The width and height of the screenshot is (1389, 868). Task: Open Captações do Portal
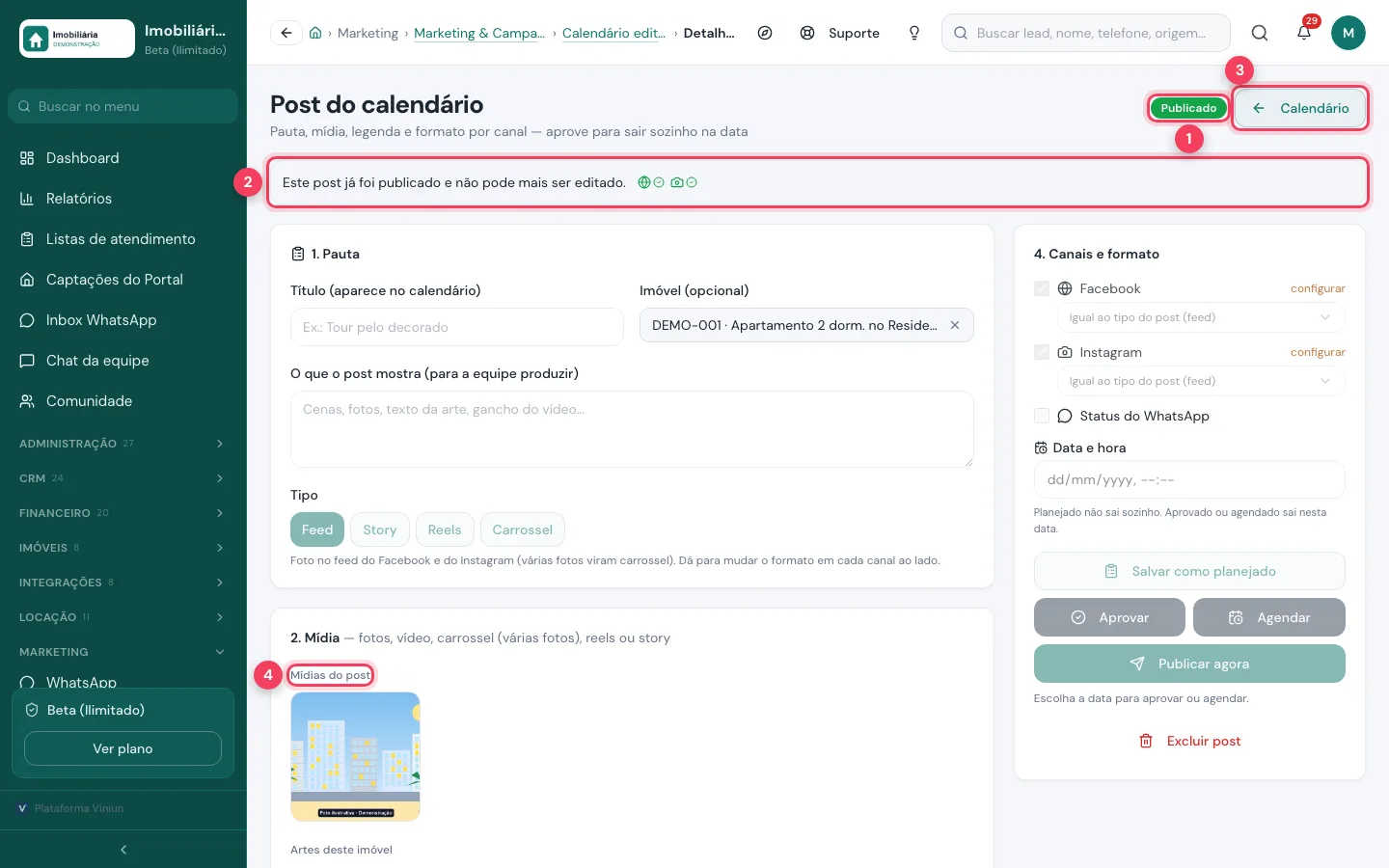tap(123, 280)
